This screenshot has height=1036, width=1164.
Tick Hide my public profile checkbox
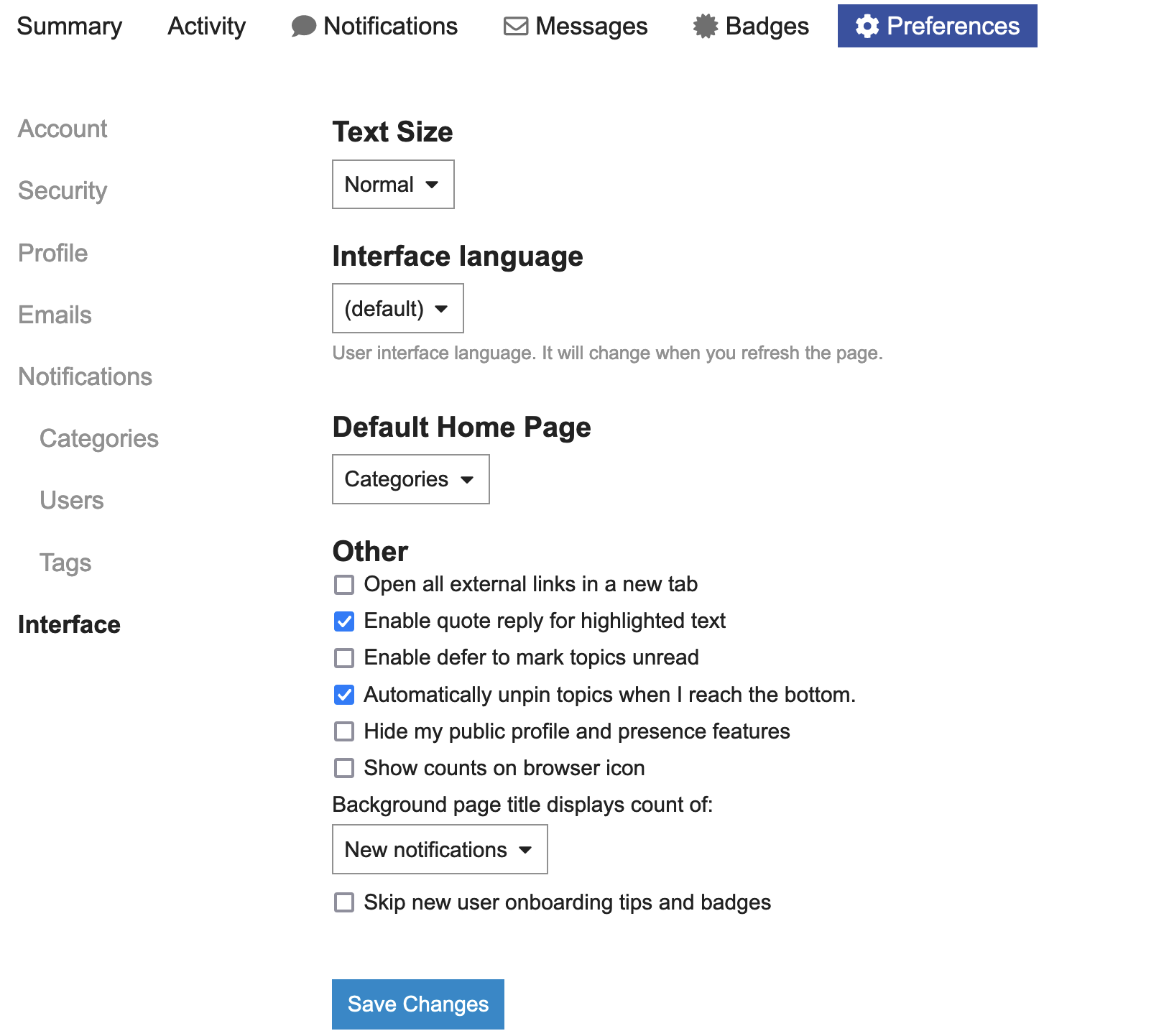pyautogui.click(x=344, y=731)
